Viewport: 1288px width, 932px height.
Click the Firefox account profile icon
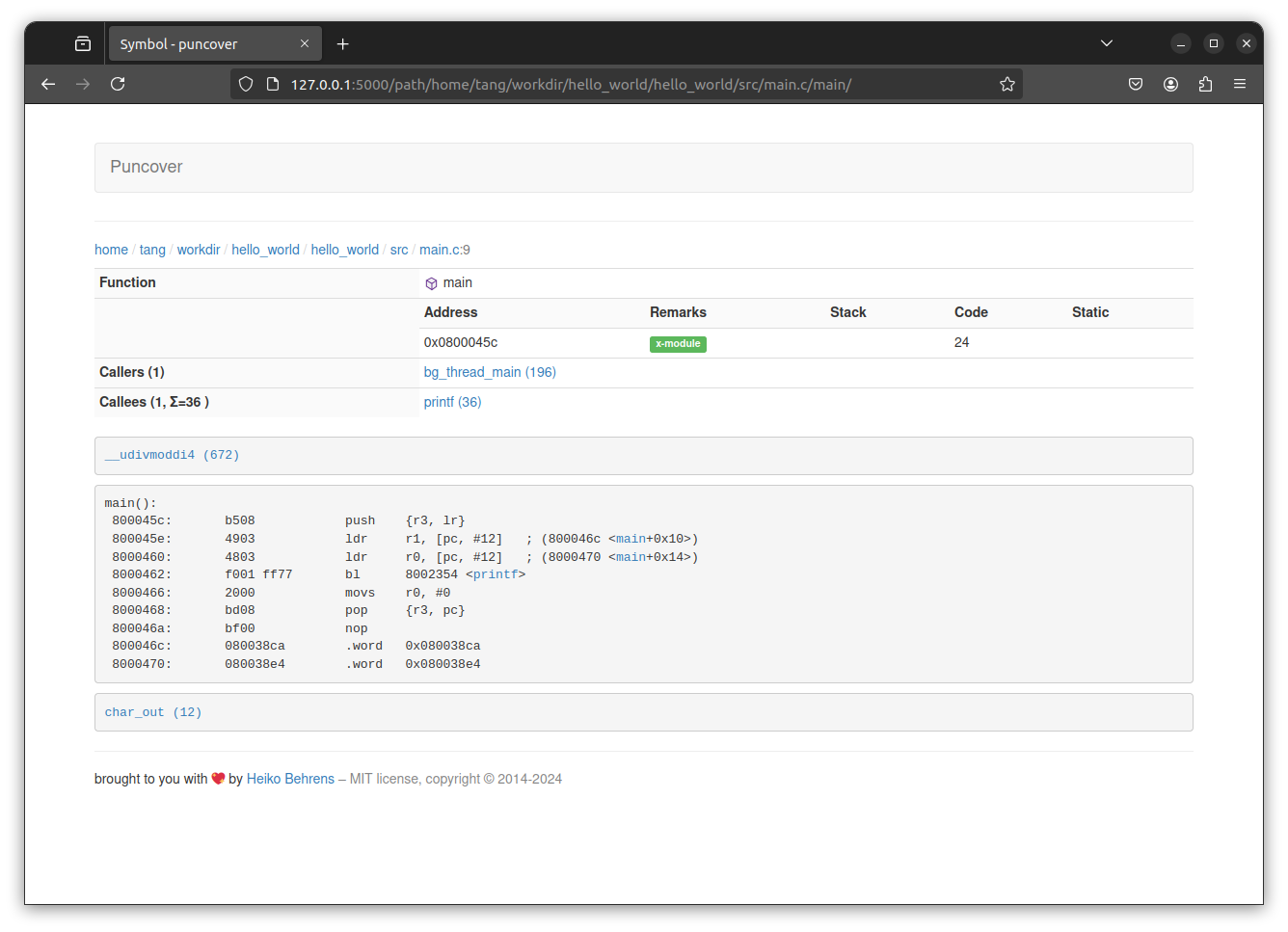[1170, 84]
